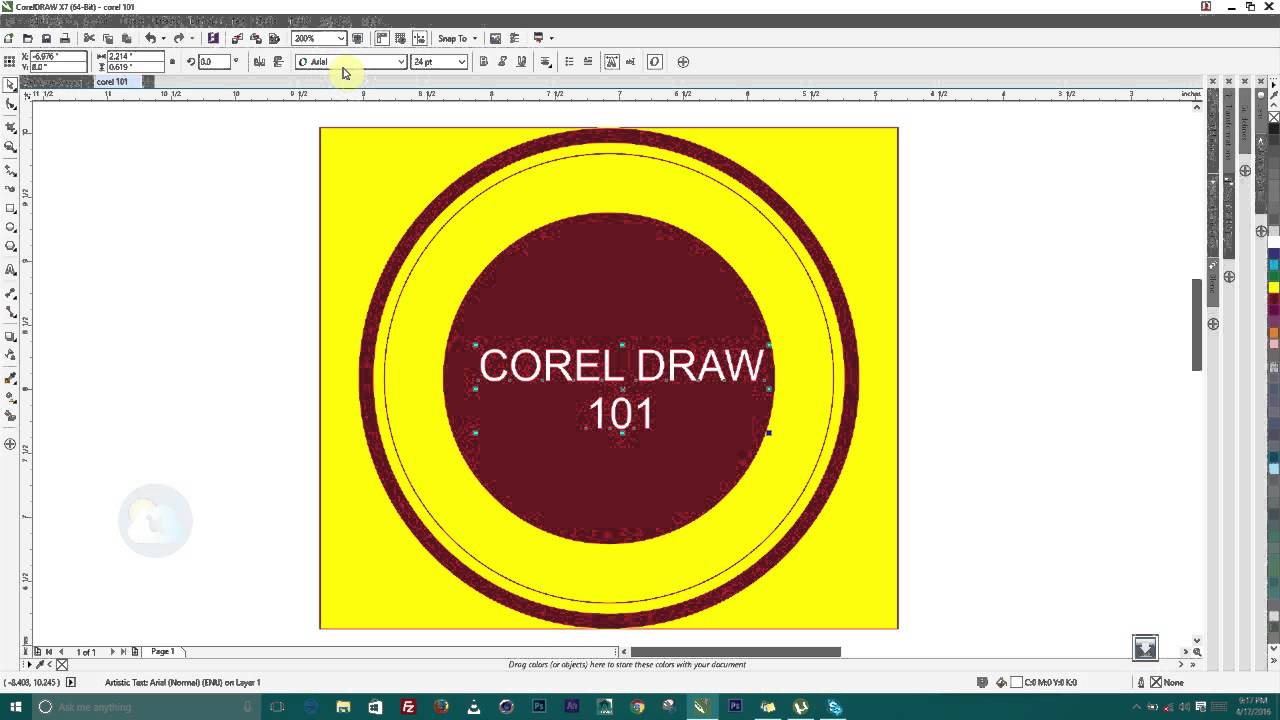1280x720 pixels.
Task: Select the Crop tool in toolbox
Action: tap(11, 127)
